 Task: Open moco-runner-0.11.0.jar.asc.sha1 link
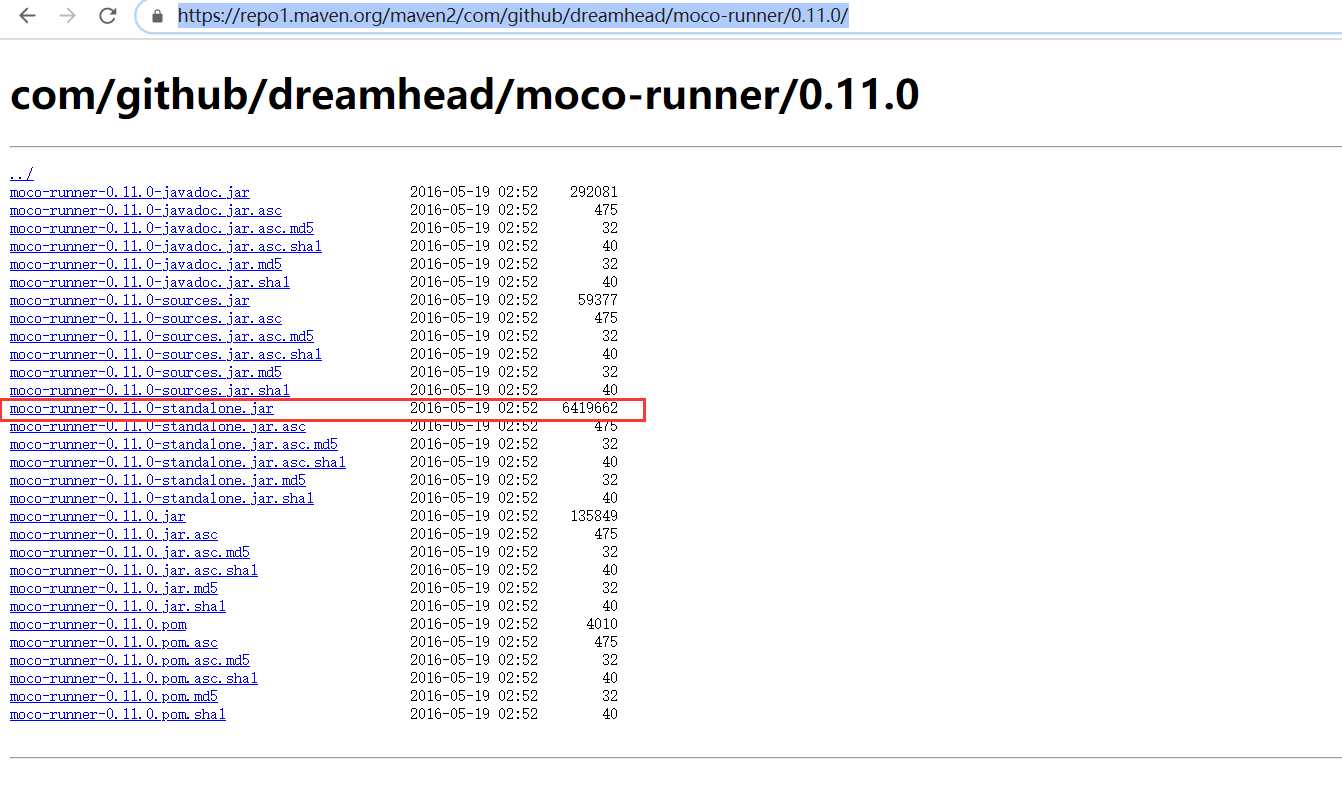pos(134,570)
